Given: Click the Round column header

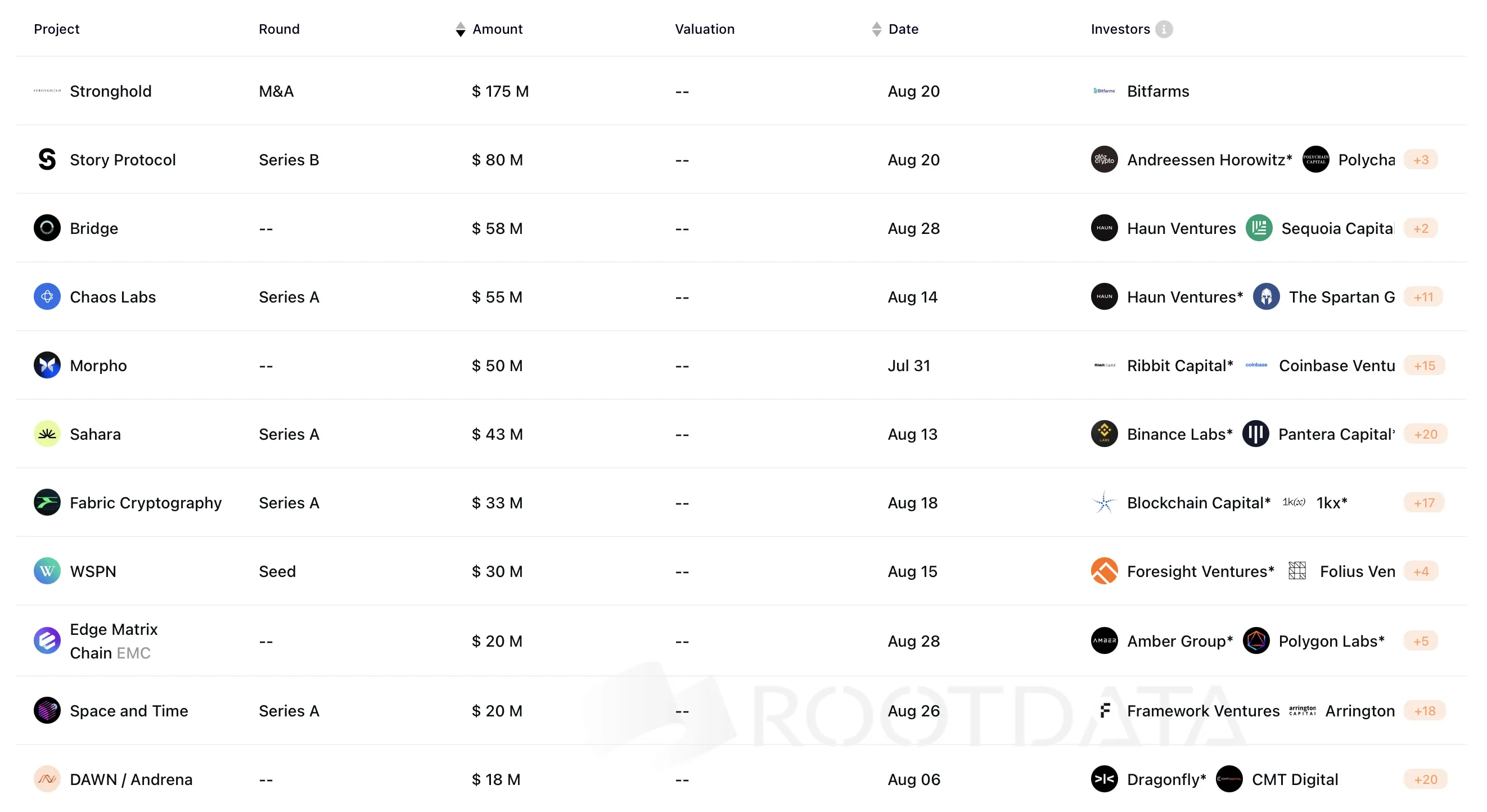Looking at the screenshot, I should tap(279, 29).
